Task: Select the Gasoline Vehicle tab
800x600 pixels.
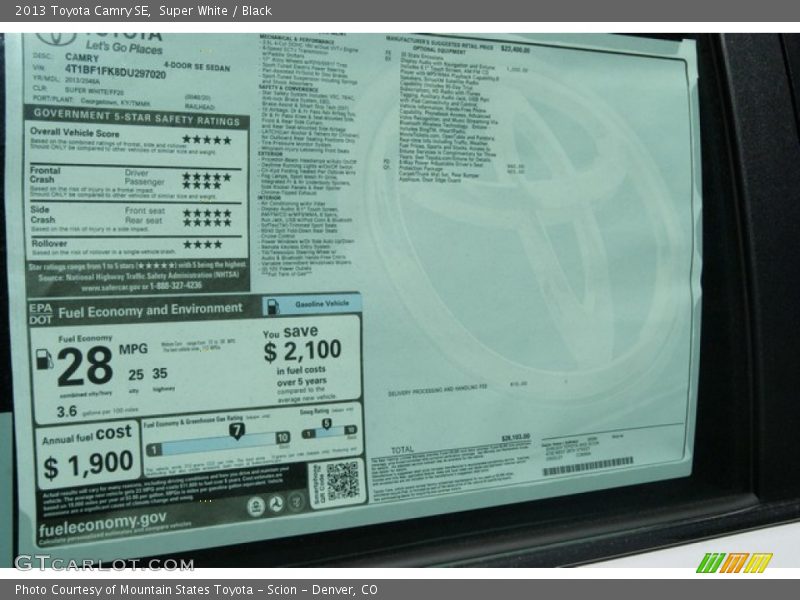Action: (x=312, y=305)
